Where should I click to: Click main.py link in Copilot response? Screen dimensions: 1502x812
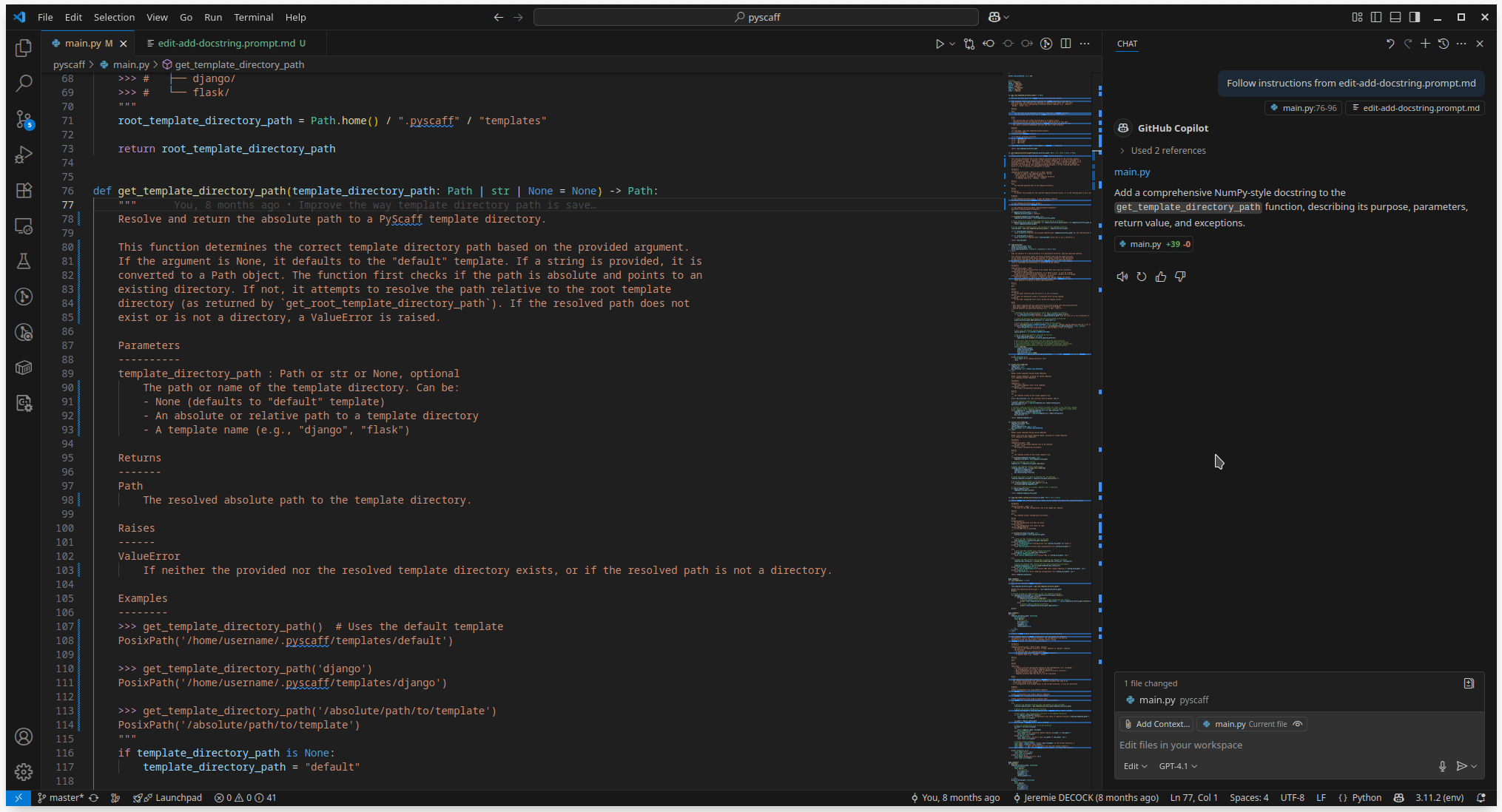1132,172
